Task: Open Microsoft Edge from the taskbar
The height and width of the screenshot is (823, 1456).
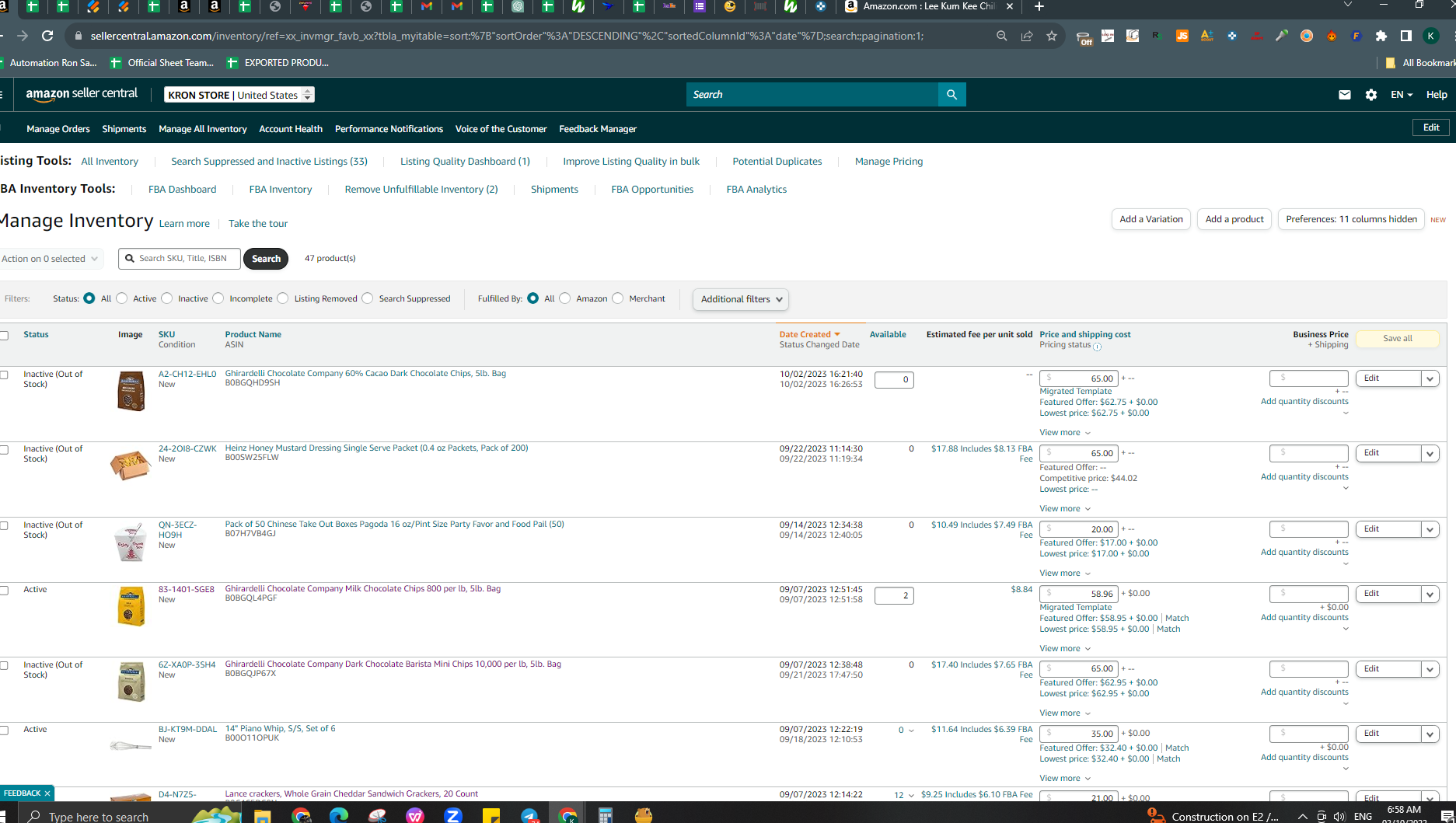Action: (339, 815)
